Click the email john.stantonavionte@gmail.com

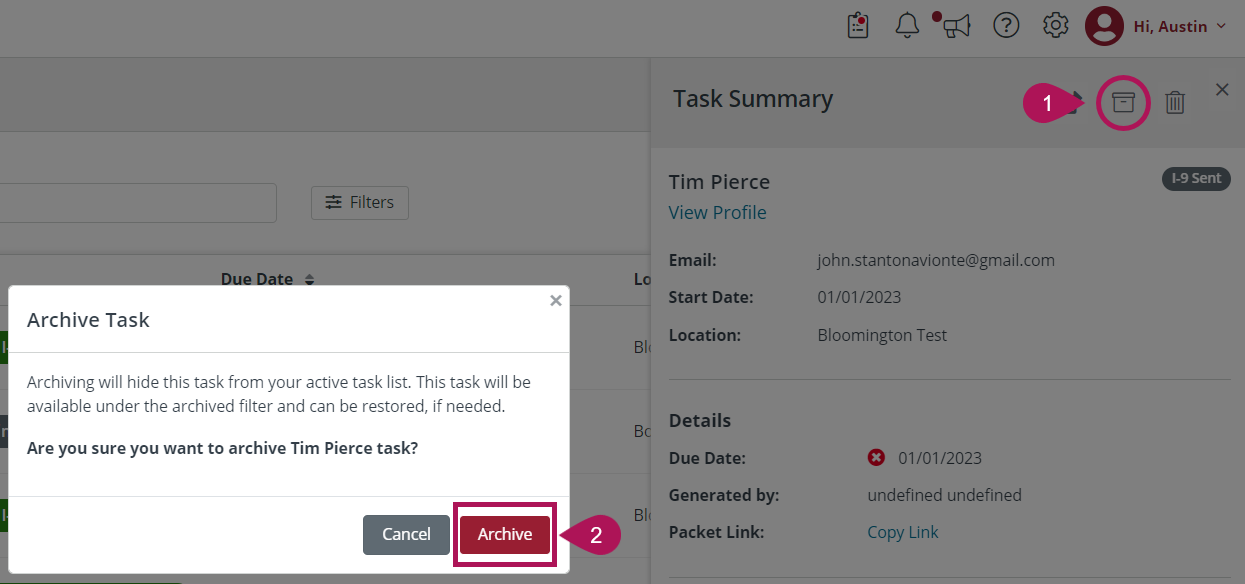click(936, 260)
